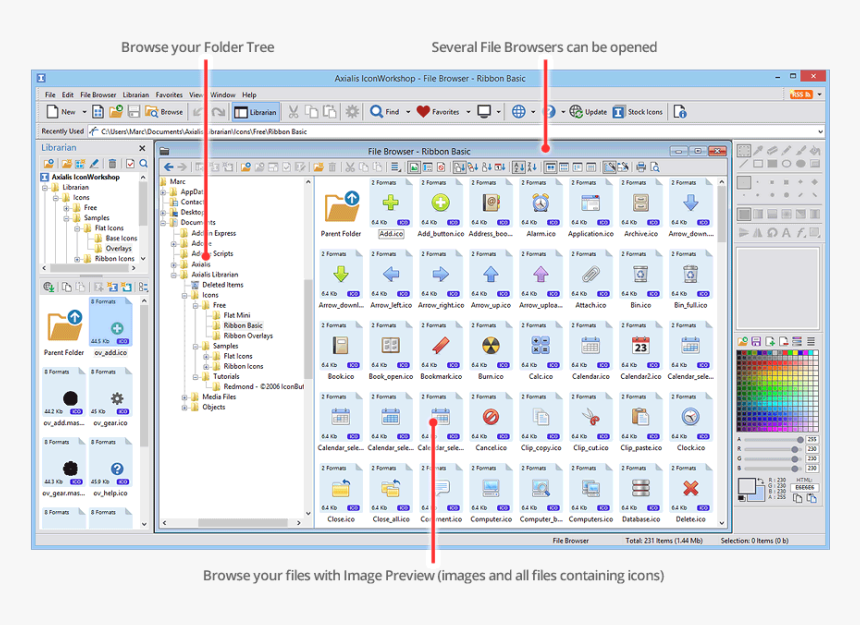Click the RSS feed button

(x=801, y=94)
